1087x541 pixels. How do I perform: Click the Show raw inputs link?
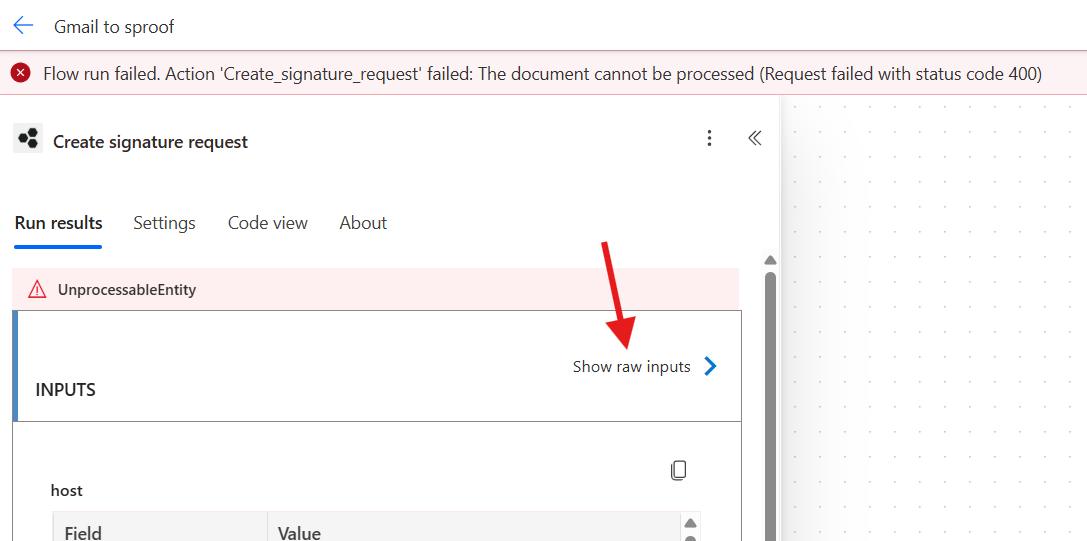[632, 367]
